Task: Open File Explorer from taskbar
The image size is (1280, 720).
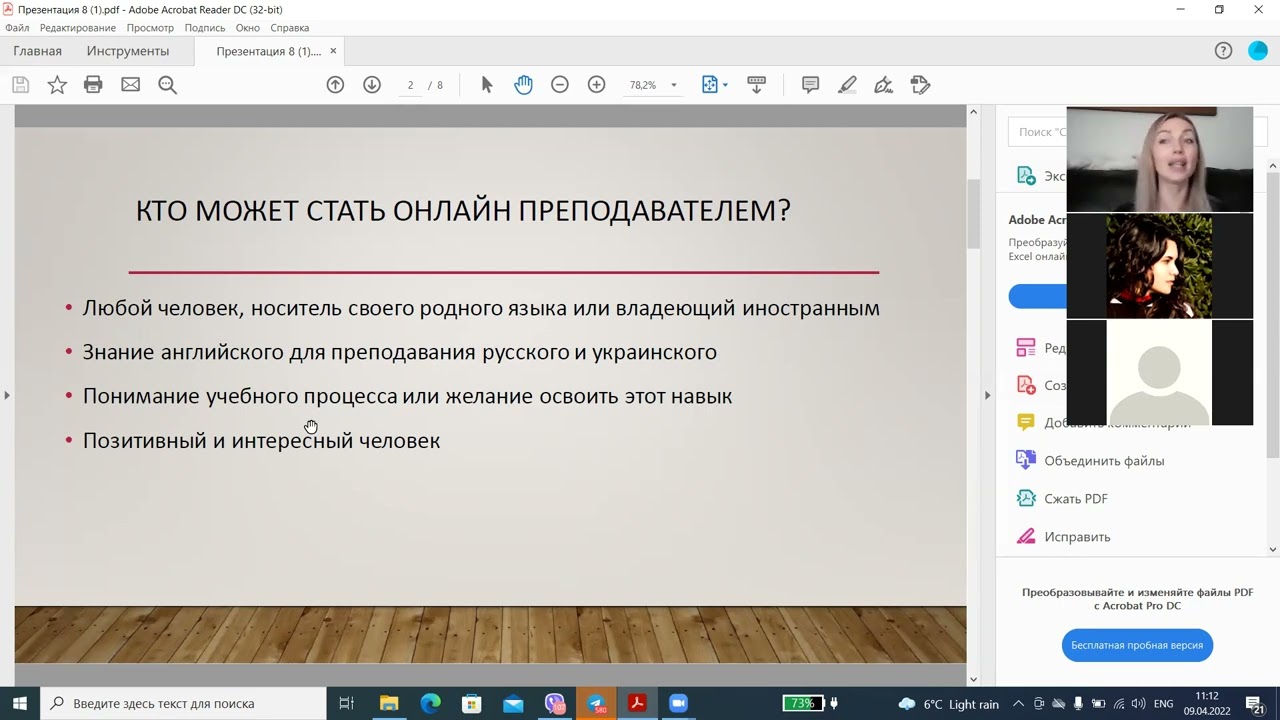Action: (389, 703)
